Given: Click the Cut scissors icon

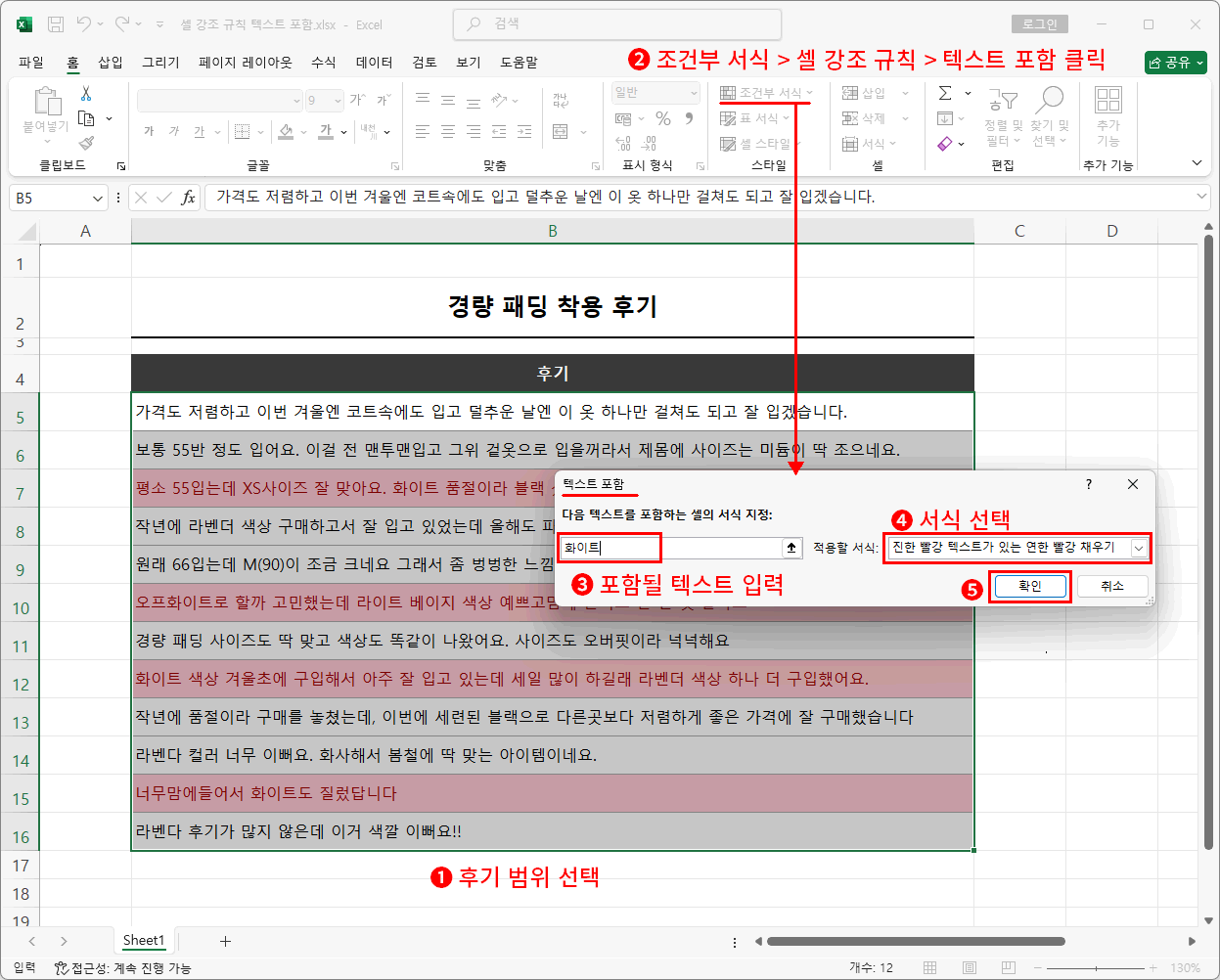Looking at the screenshot, I should click(x=86, y=94).
